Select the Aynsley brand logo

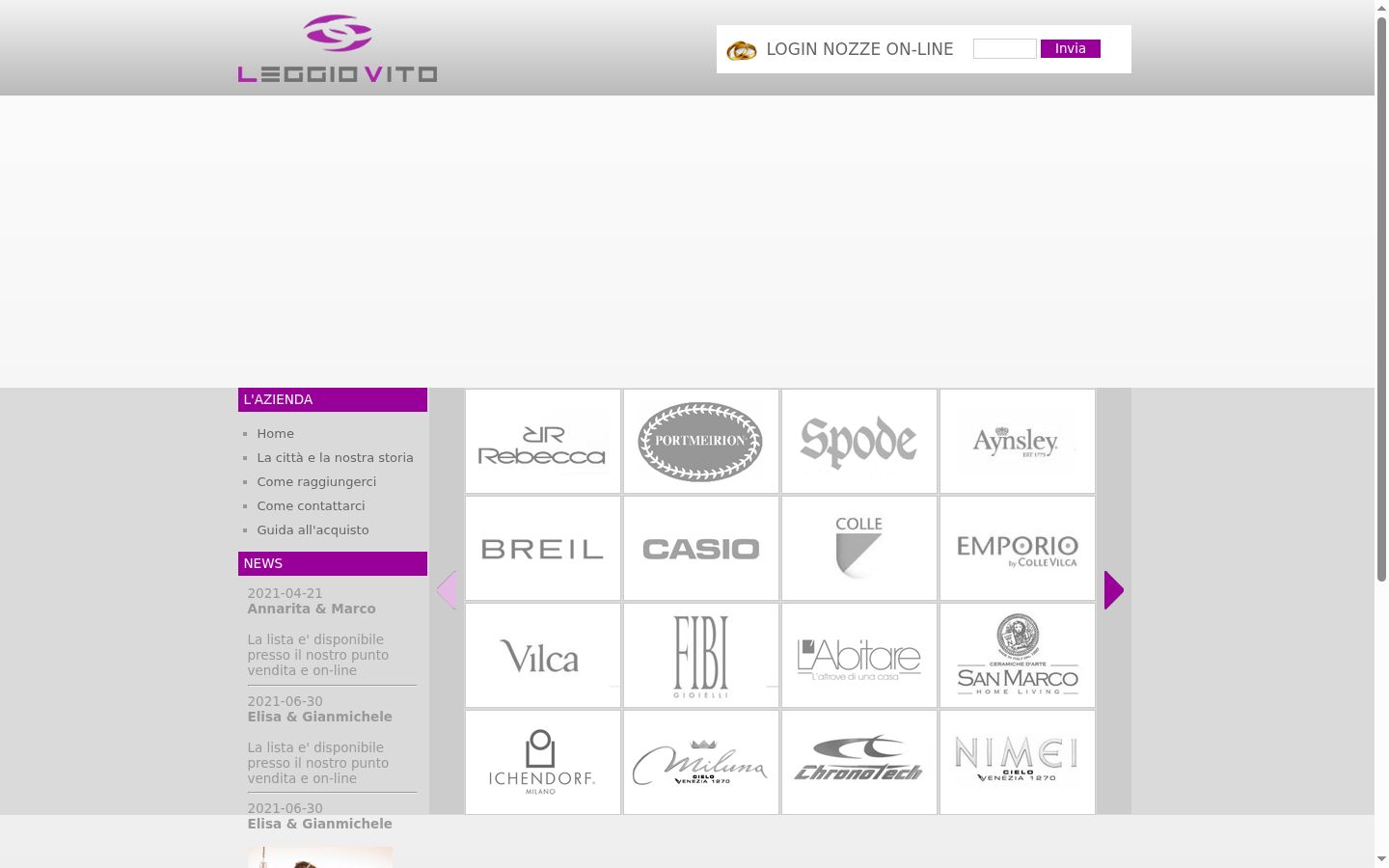(x=1018, y=442)
